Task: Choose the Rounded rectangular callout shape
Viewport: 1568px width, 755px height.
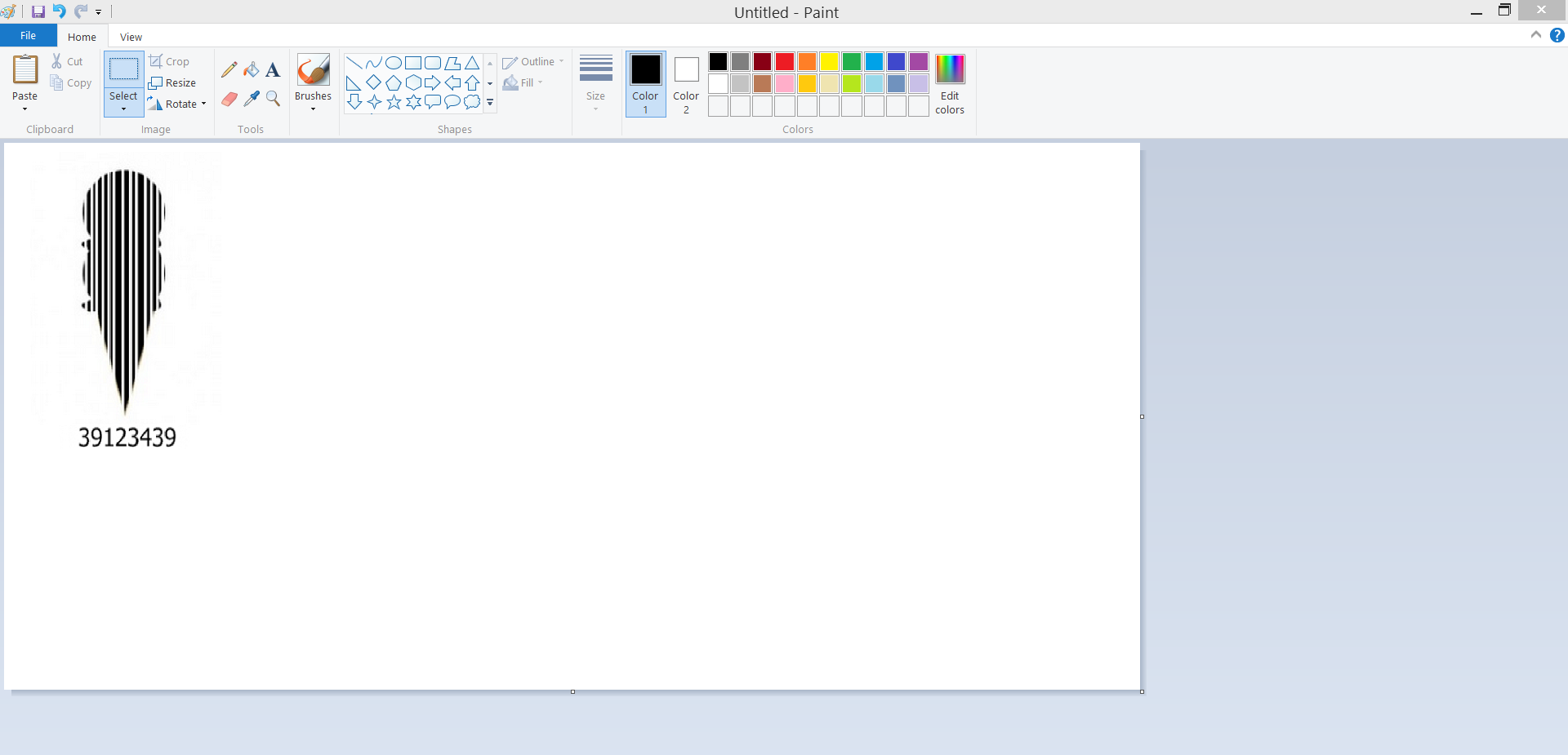Action: pyautogui.click(x=433, y=102)
